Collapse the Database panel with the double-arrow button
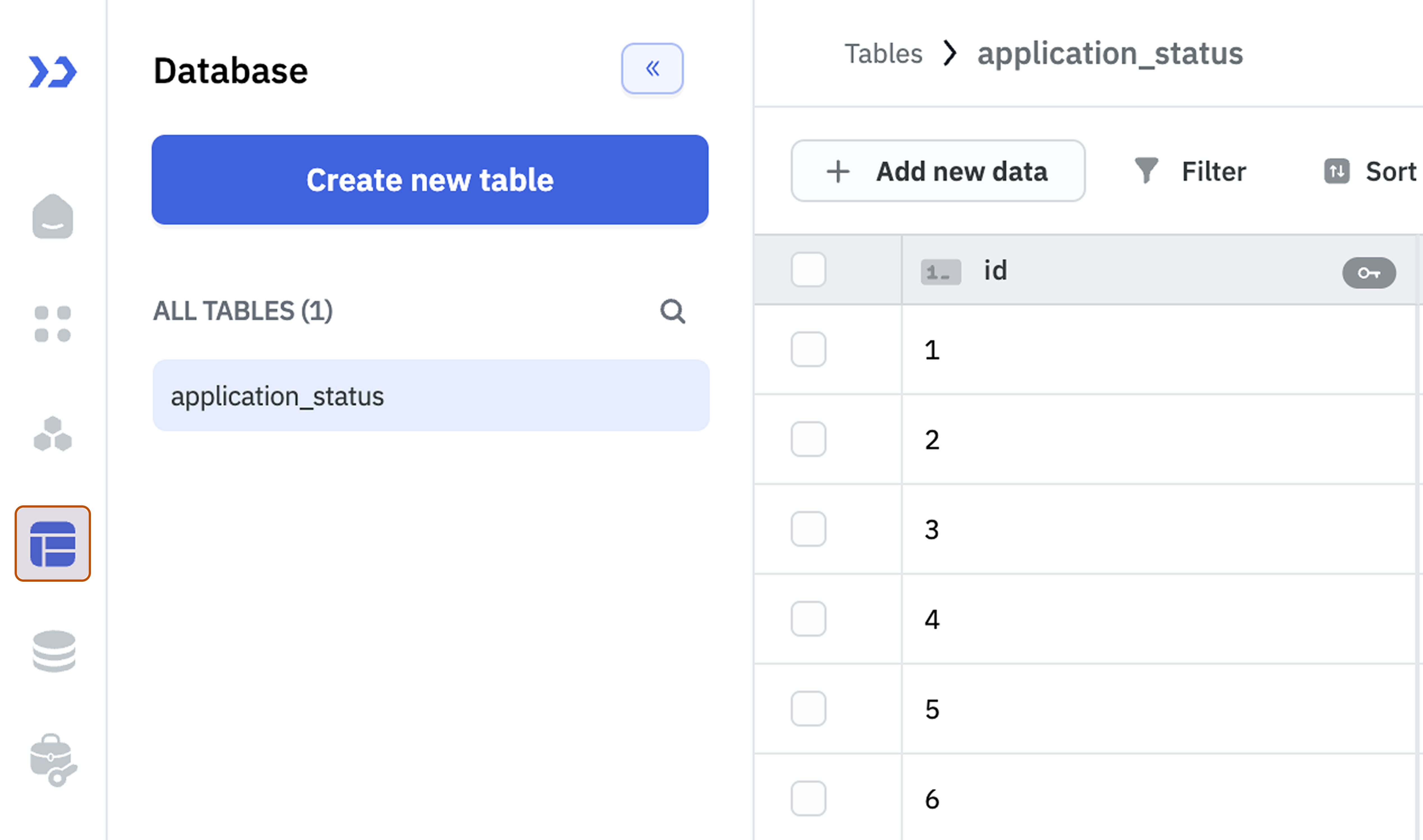The image size is (1423, 840). pos(652,69)
